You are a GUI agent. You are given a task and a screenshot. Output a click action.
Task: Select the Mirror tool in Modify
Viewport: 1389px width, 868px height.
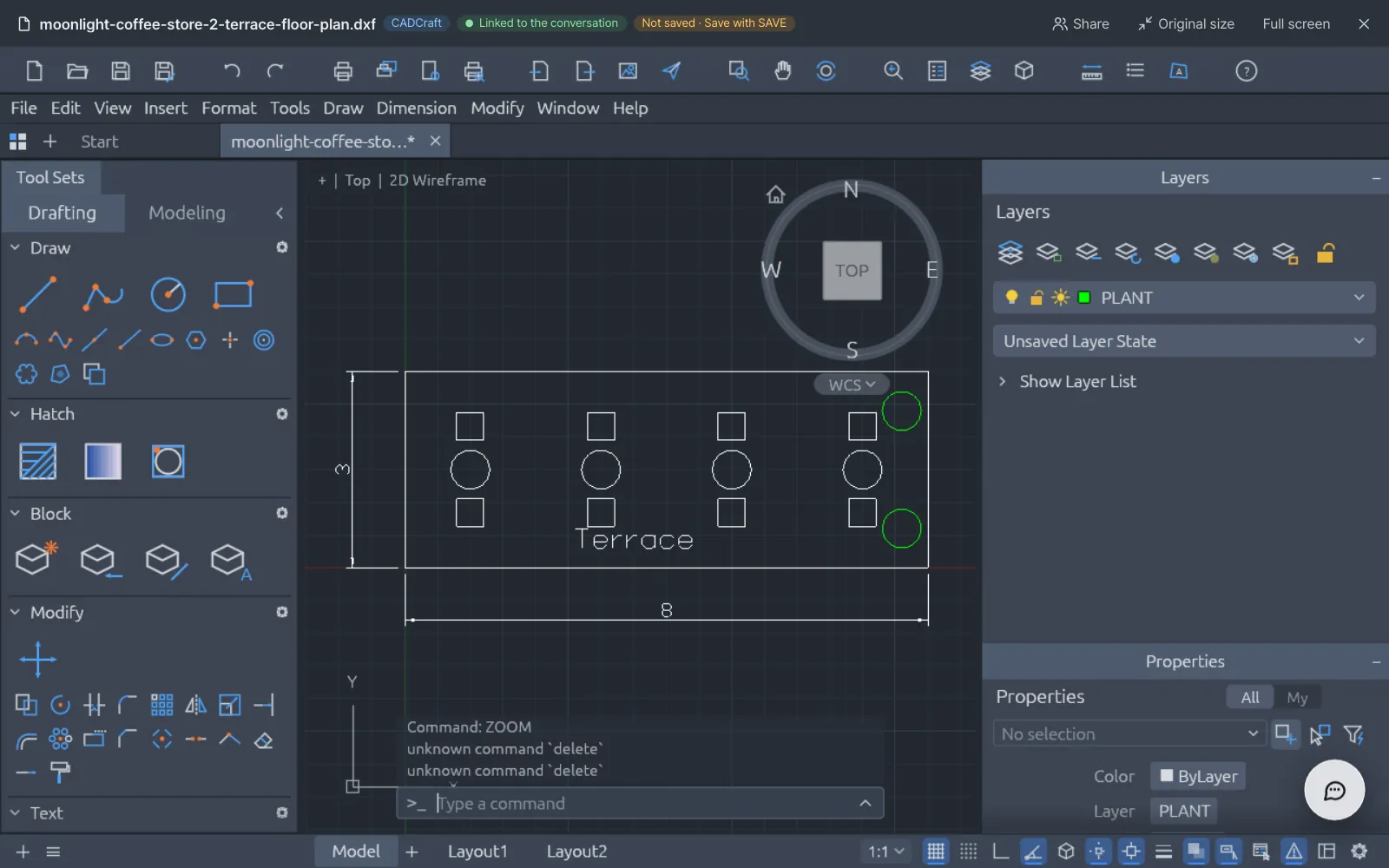point(196,705)
